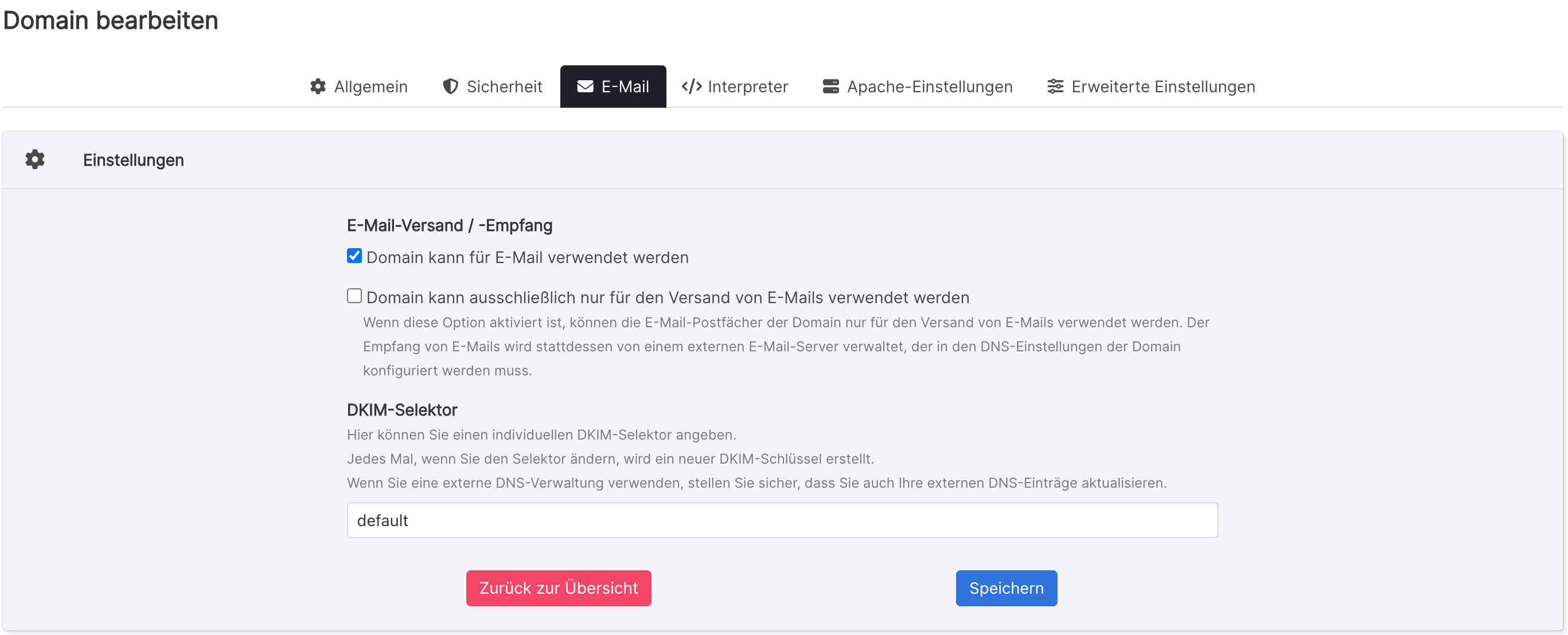
Task: Click the label text "Domain kann für E-Mail verwendet werden"
Action: click(x=527, y=257)
